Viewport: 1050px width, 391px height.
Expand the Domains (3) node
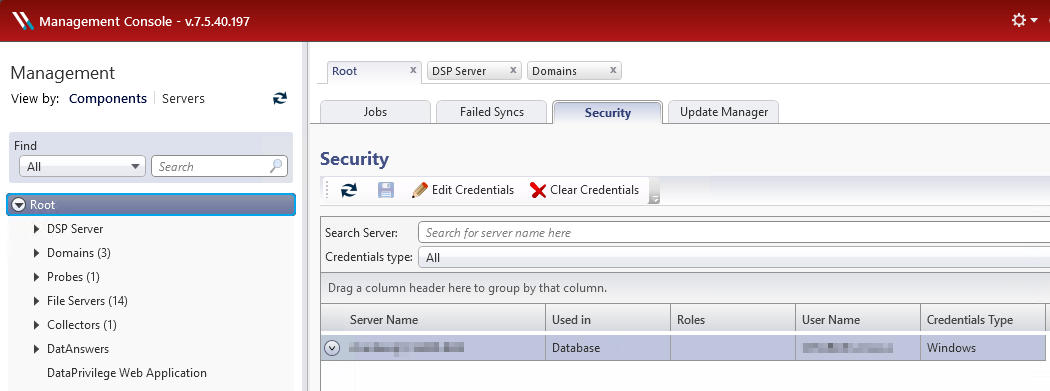[x=36, y=253]
